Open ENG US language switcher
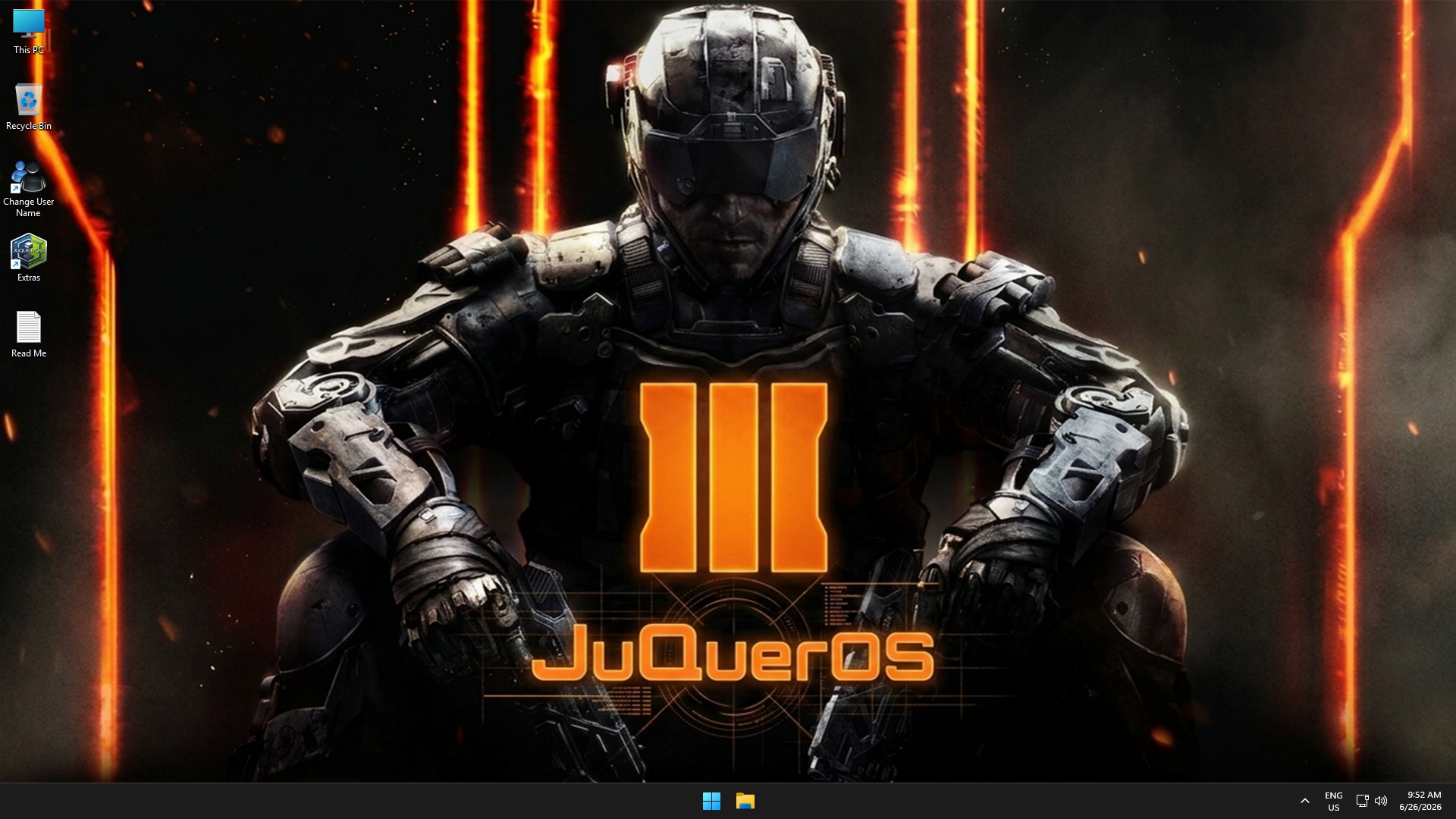 (1334, 801)
